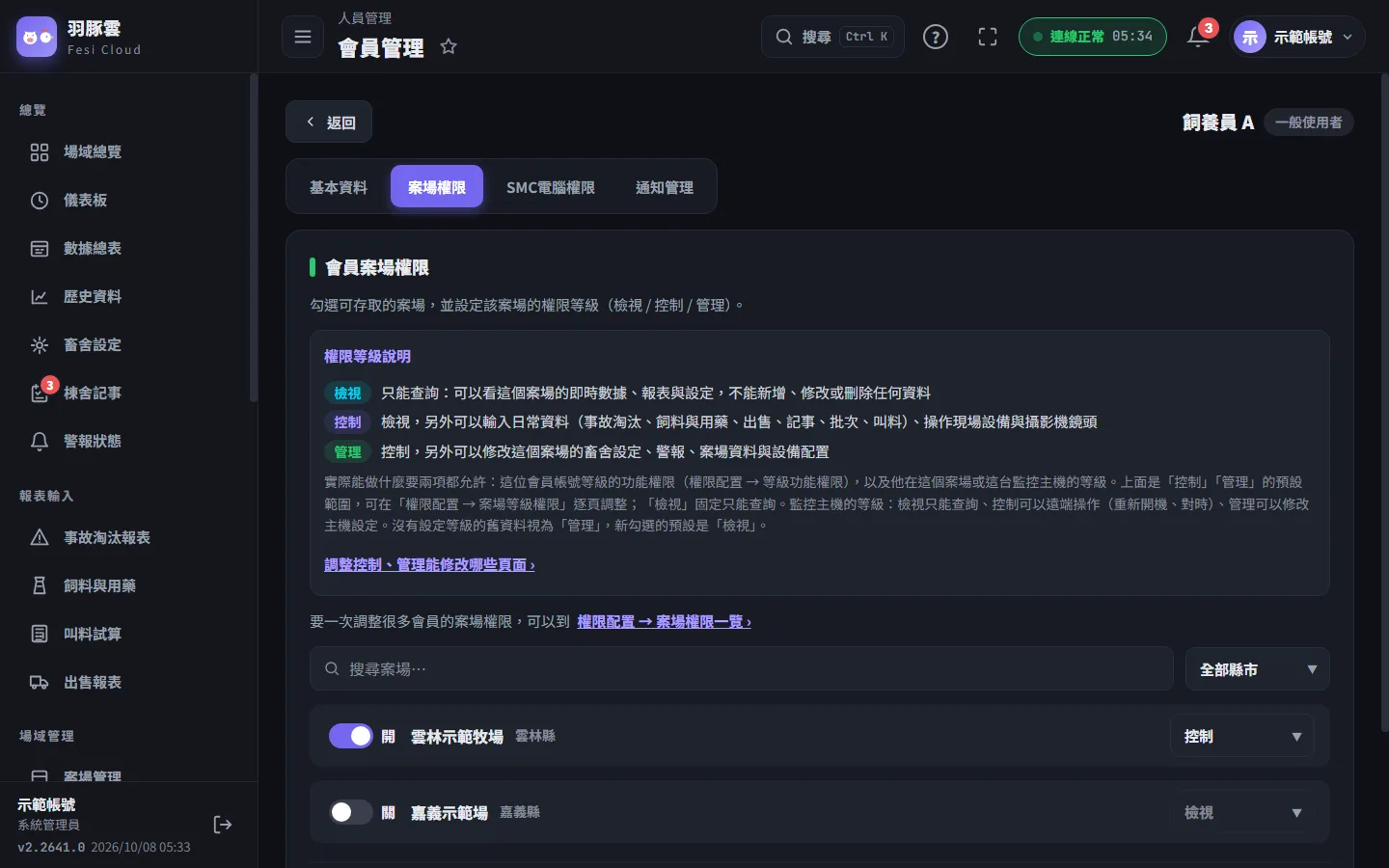This screenshot has width=1389, height=868.
Task: Change 雲林示範牧場 permission level dropdown
Action: tap(1242, 736)
